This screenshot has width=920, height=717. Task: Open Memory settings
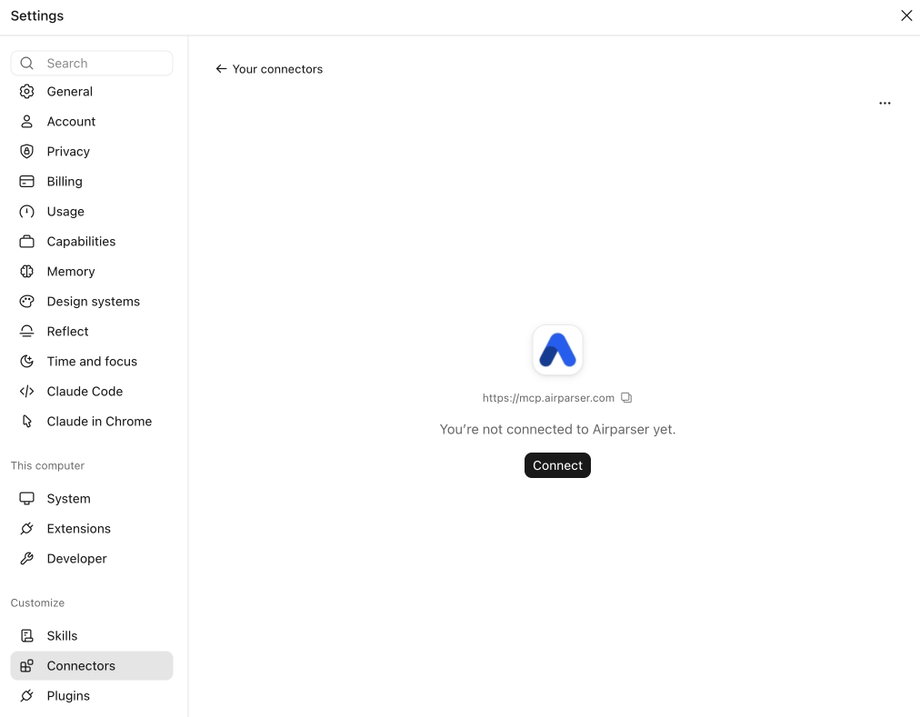92,271
